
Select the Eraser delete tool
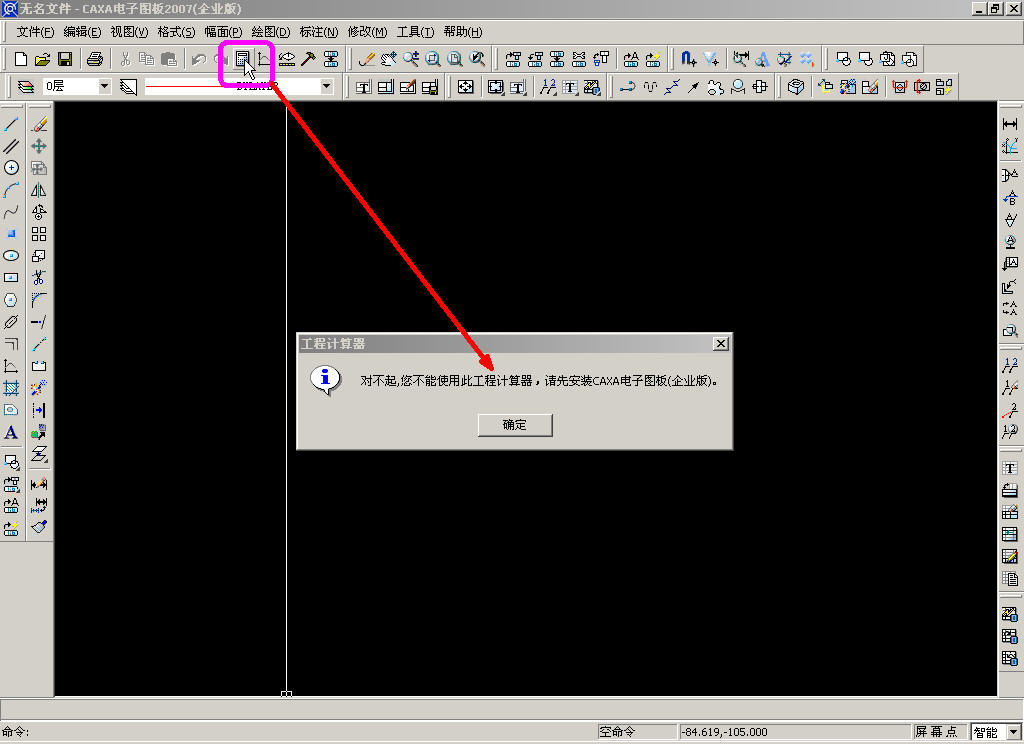pos(39,124)
